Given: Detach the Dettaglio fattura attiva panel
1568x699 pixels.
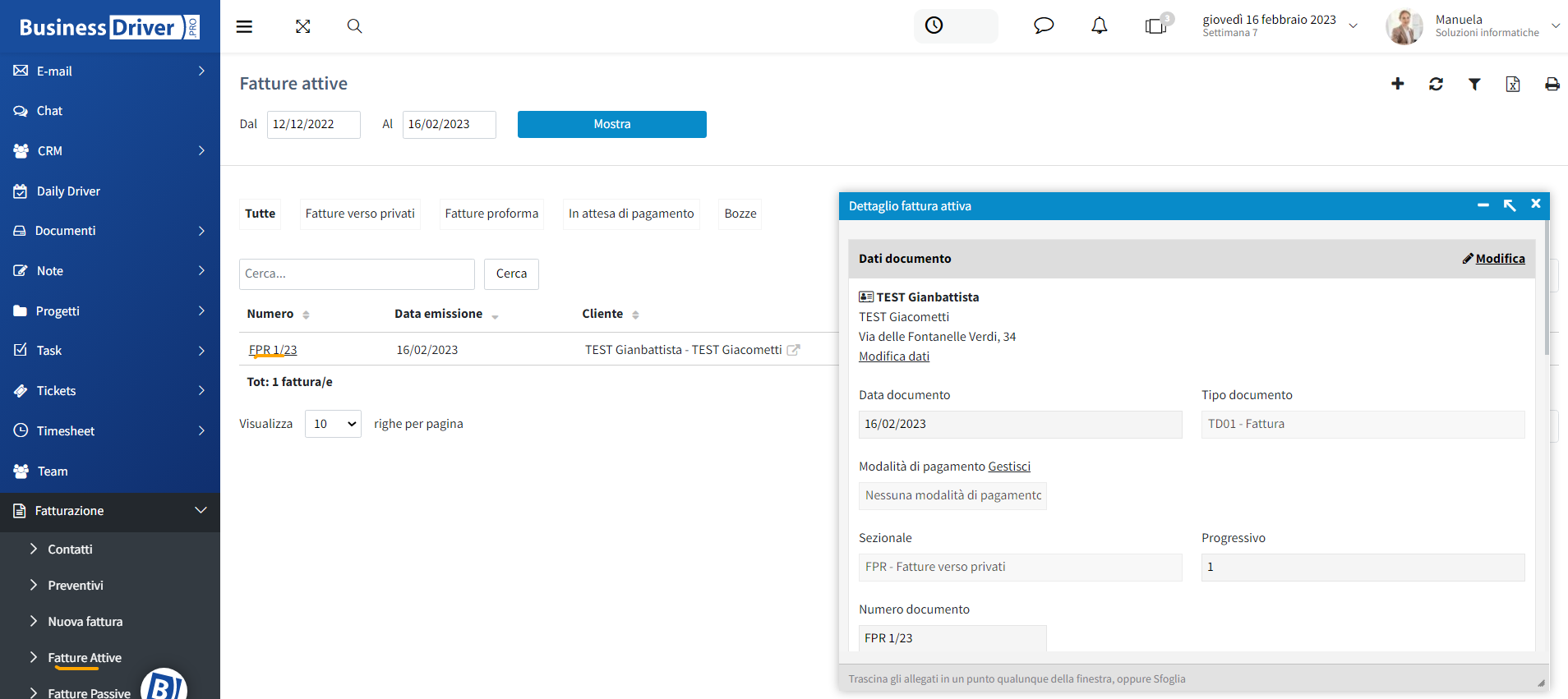Looking at the screenshot, I should pos(1510,205).
